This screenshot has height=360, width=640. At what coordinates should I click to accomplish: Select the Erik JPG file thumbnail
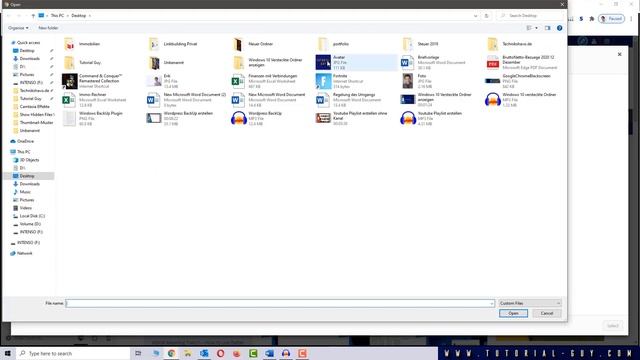(x=154, y=81)
